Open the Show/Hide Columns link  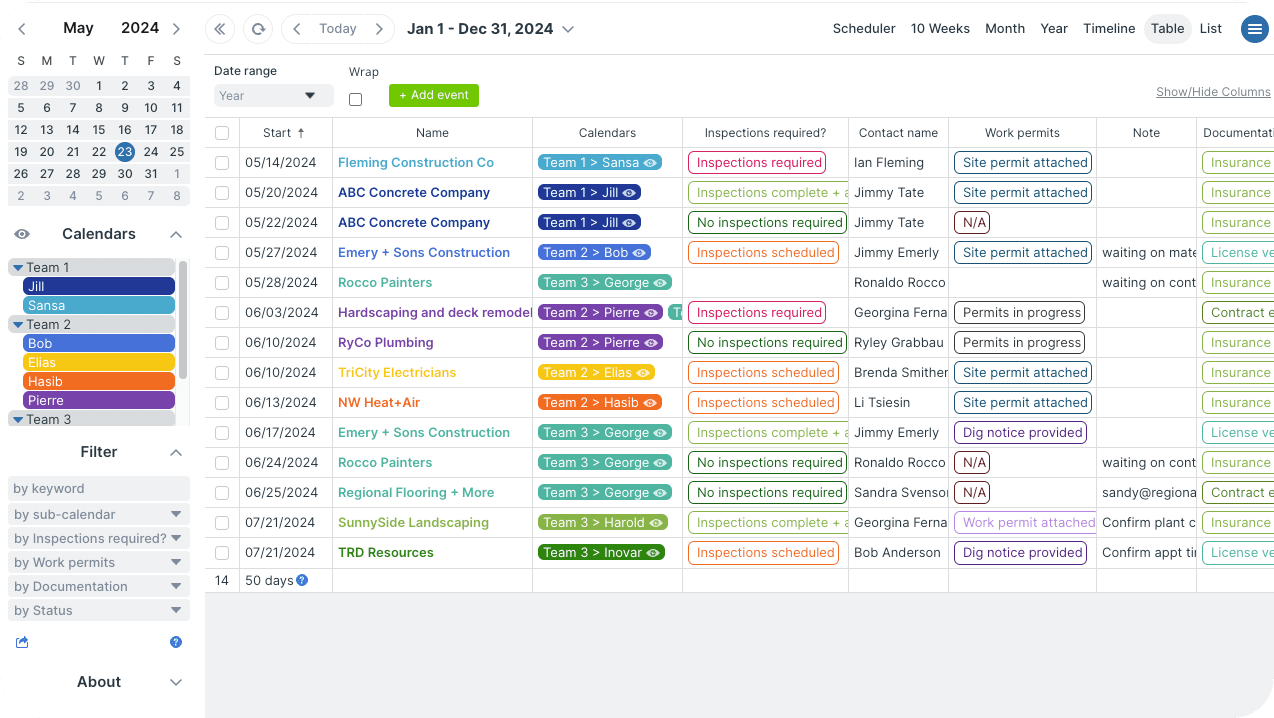pos(1213,92)
